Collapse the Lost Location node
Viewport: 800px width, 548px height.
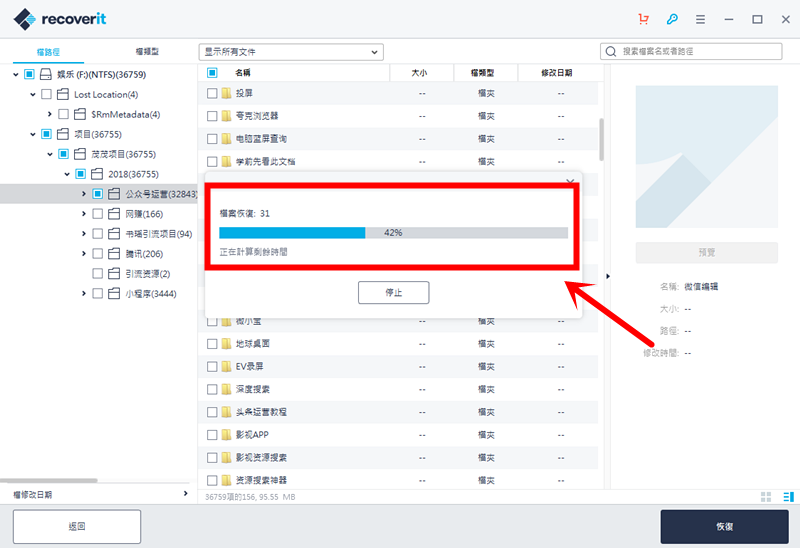(33, 94)
